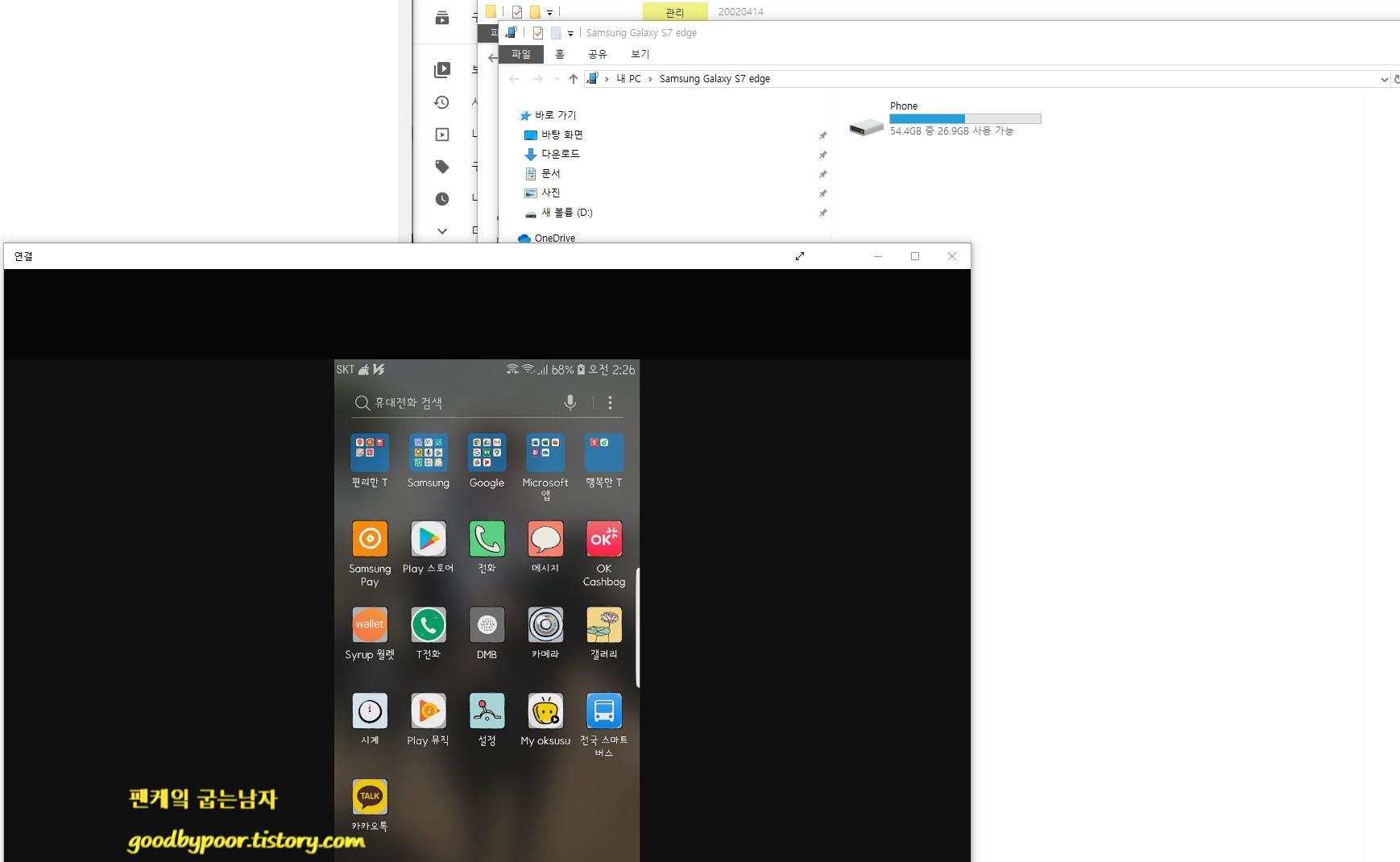
Task: Expand the chevron at sidebar bottom
Action: tap(442, 230)
